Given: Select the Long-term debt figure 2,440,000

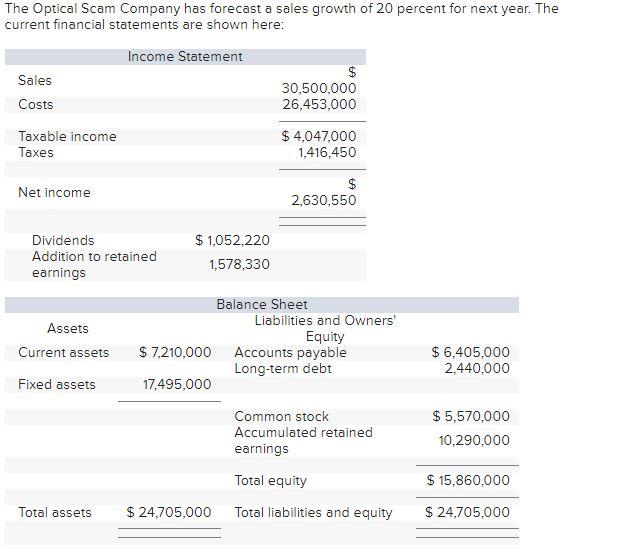Looking at the screenshot, I should coord(477,369).
